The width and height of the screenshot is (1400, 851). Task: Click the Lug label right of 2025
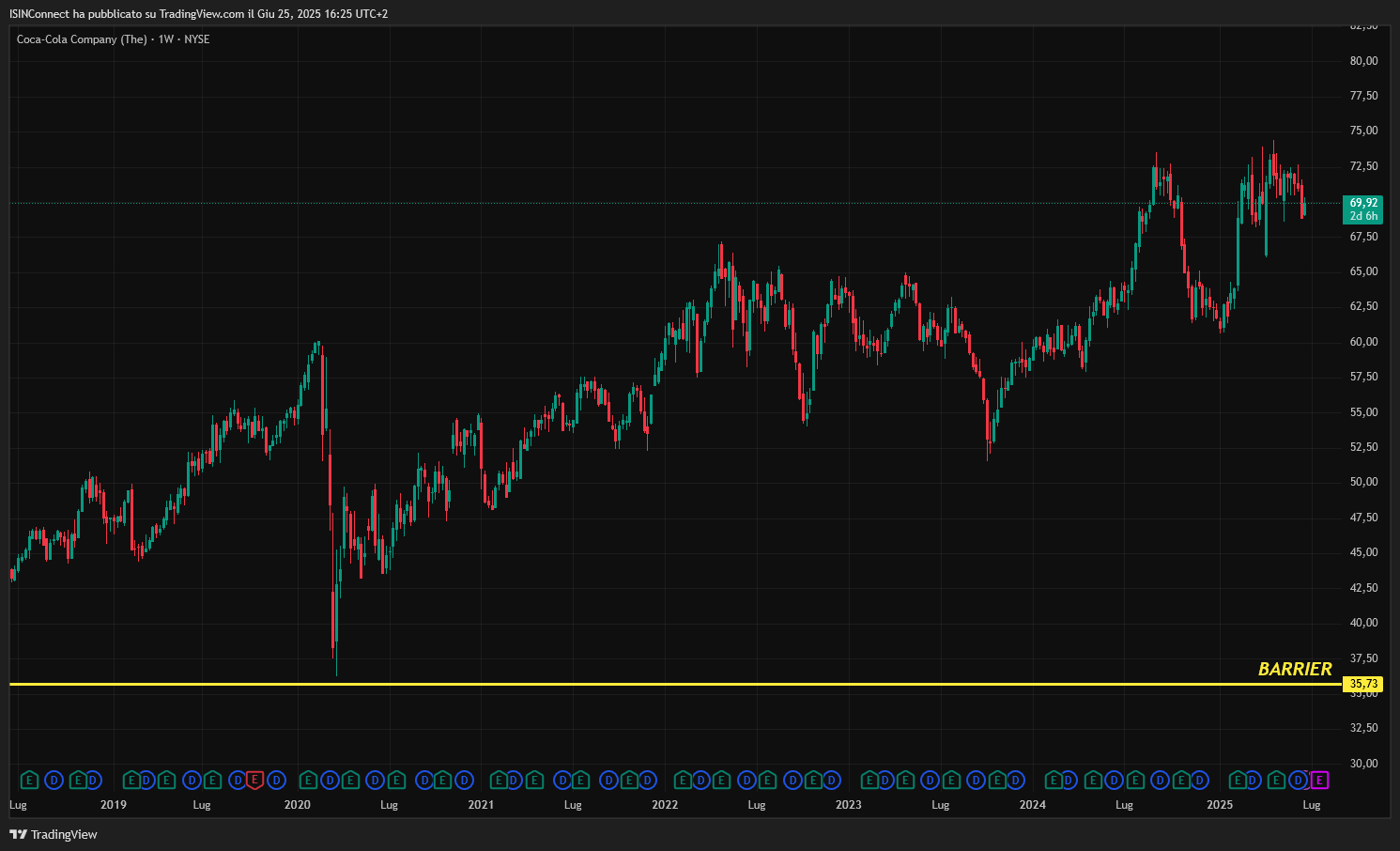click(x=1312, y=805)
